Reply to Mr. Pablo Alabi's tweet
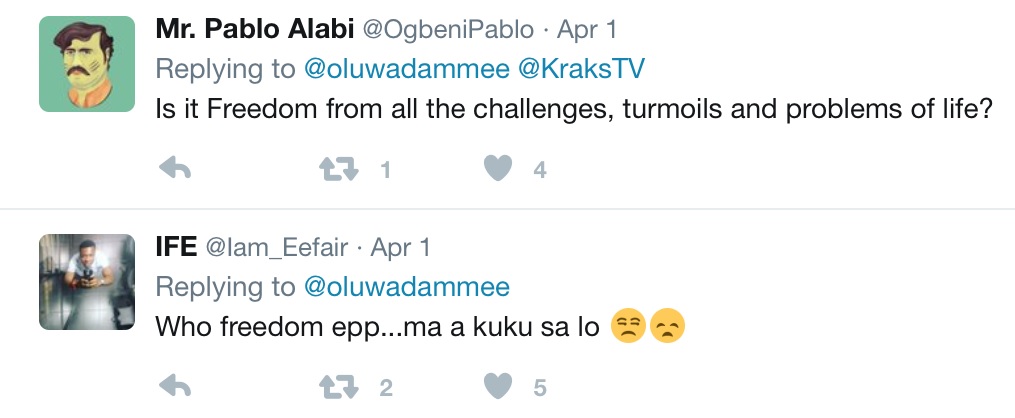This screenshot has width=1015, height=418. (x=175, y=170)
